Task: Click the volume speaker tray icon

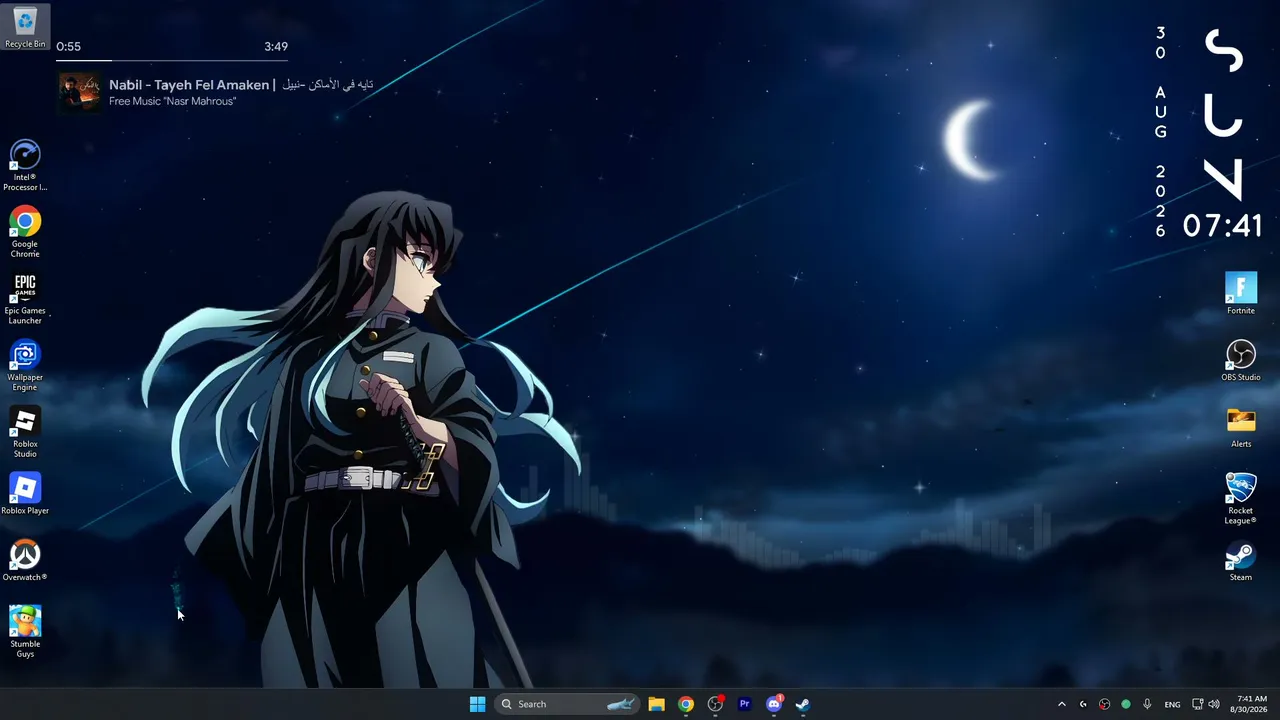Action: click(1214, 704)
